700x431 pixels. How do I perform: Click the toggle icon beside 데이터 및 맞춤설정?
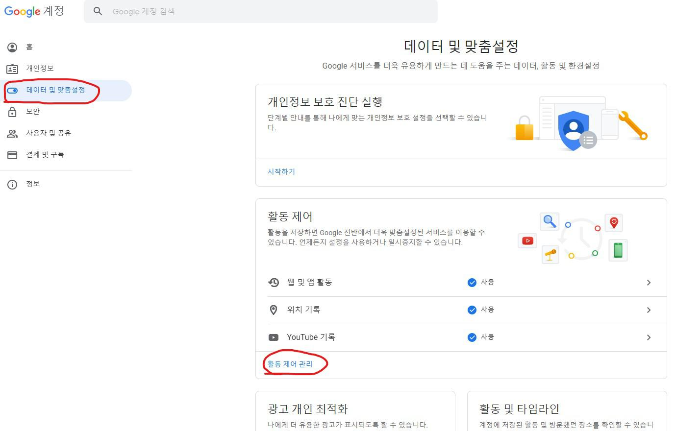click(x=12, y=91)
